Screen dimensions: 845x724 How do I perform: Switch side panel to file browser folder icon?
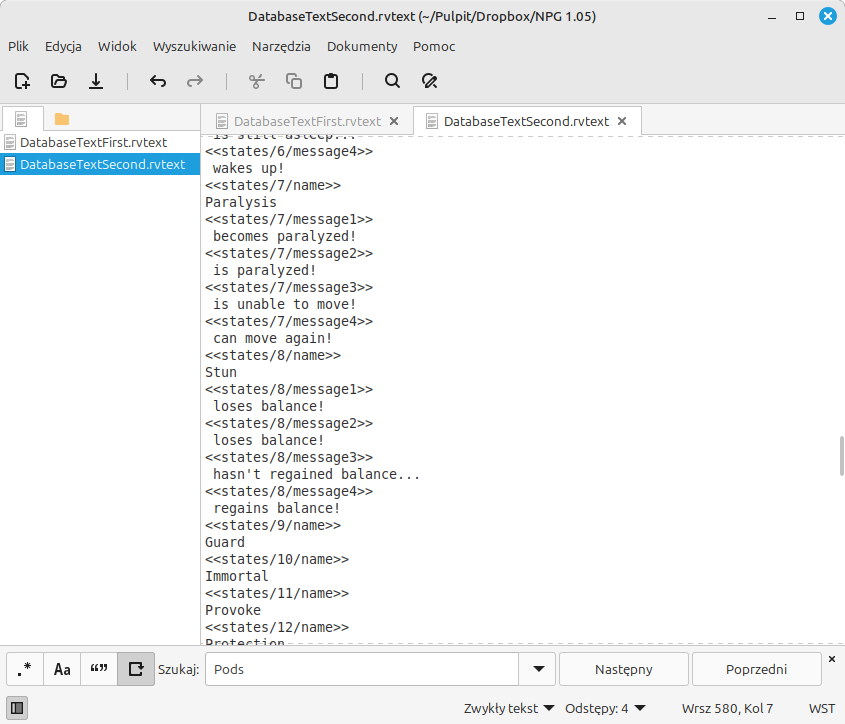click(x=62, y=119)
